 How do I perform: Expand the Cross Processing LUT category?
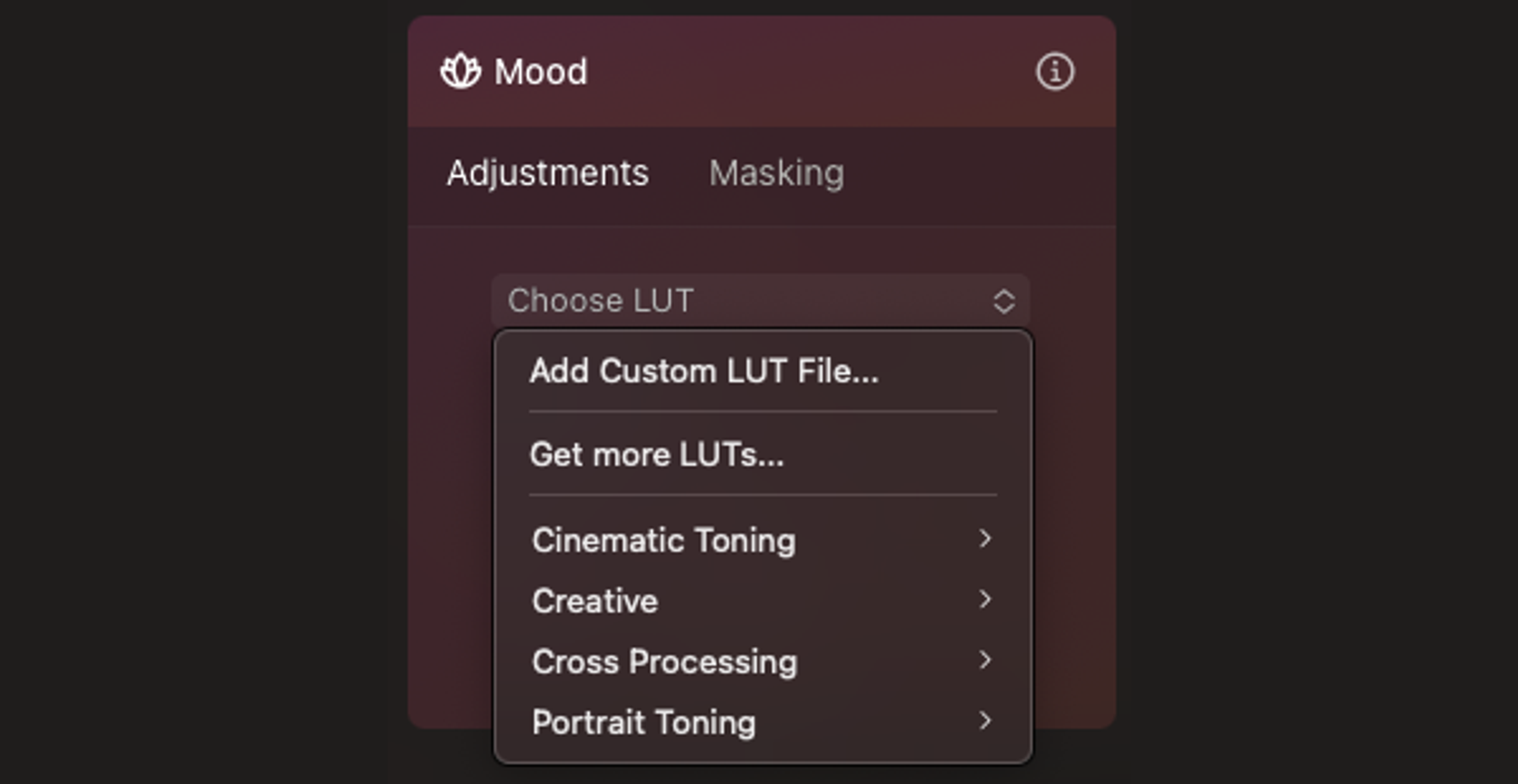click(x=665, y=661)
